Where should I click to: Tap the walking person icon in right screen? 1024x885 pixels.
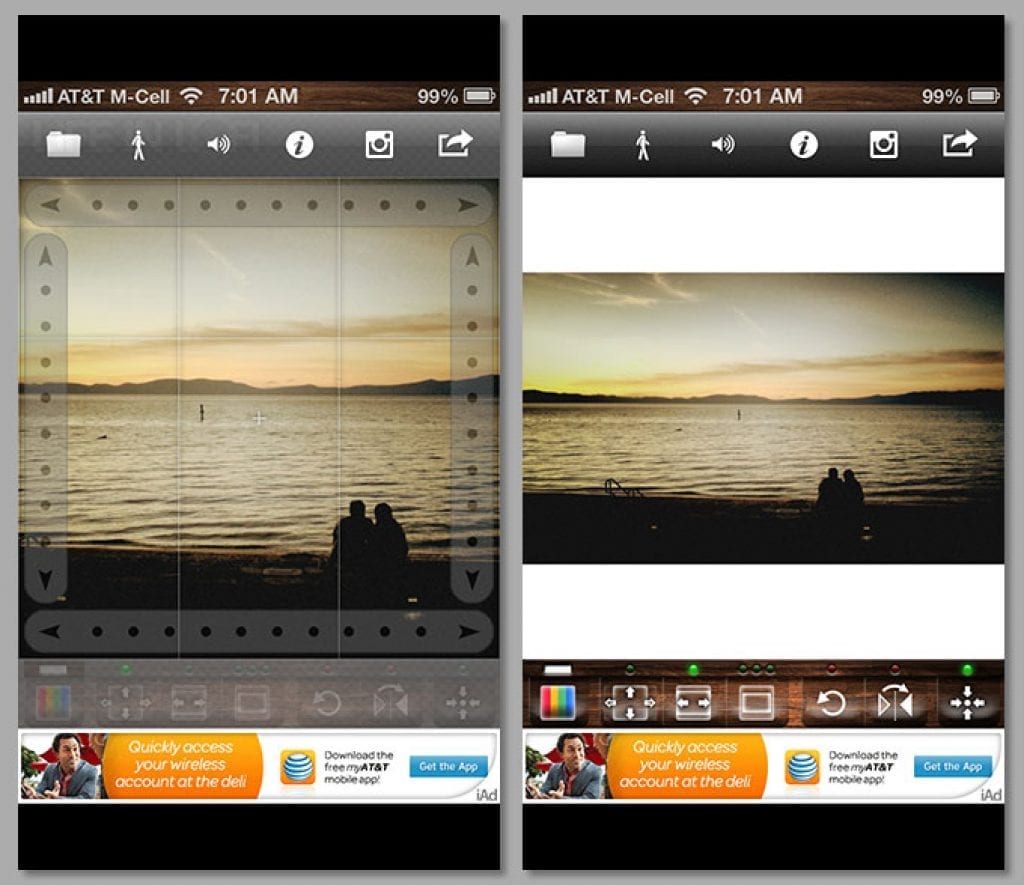point(643,145)
